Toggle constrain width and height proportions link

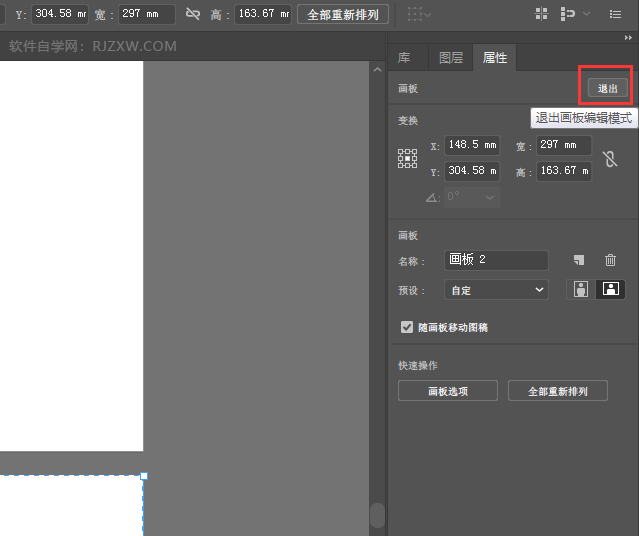click(610, 158)
